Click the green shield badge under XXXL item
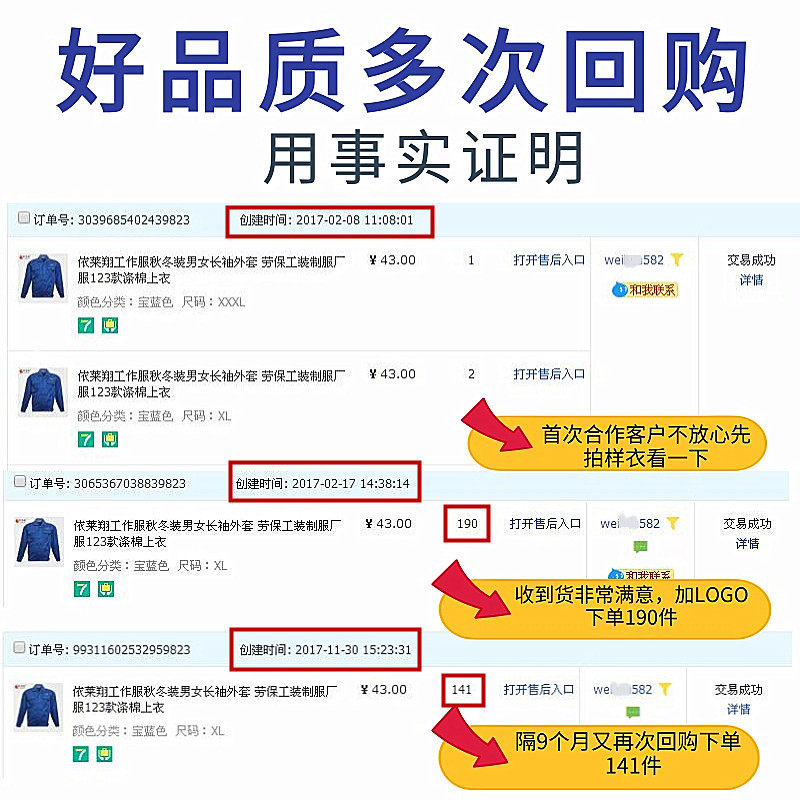Screen dimensions: 800x800 click(110, 325)
